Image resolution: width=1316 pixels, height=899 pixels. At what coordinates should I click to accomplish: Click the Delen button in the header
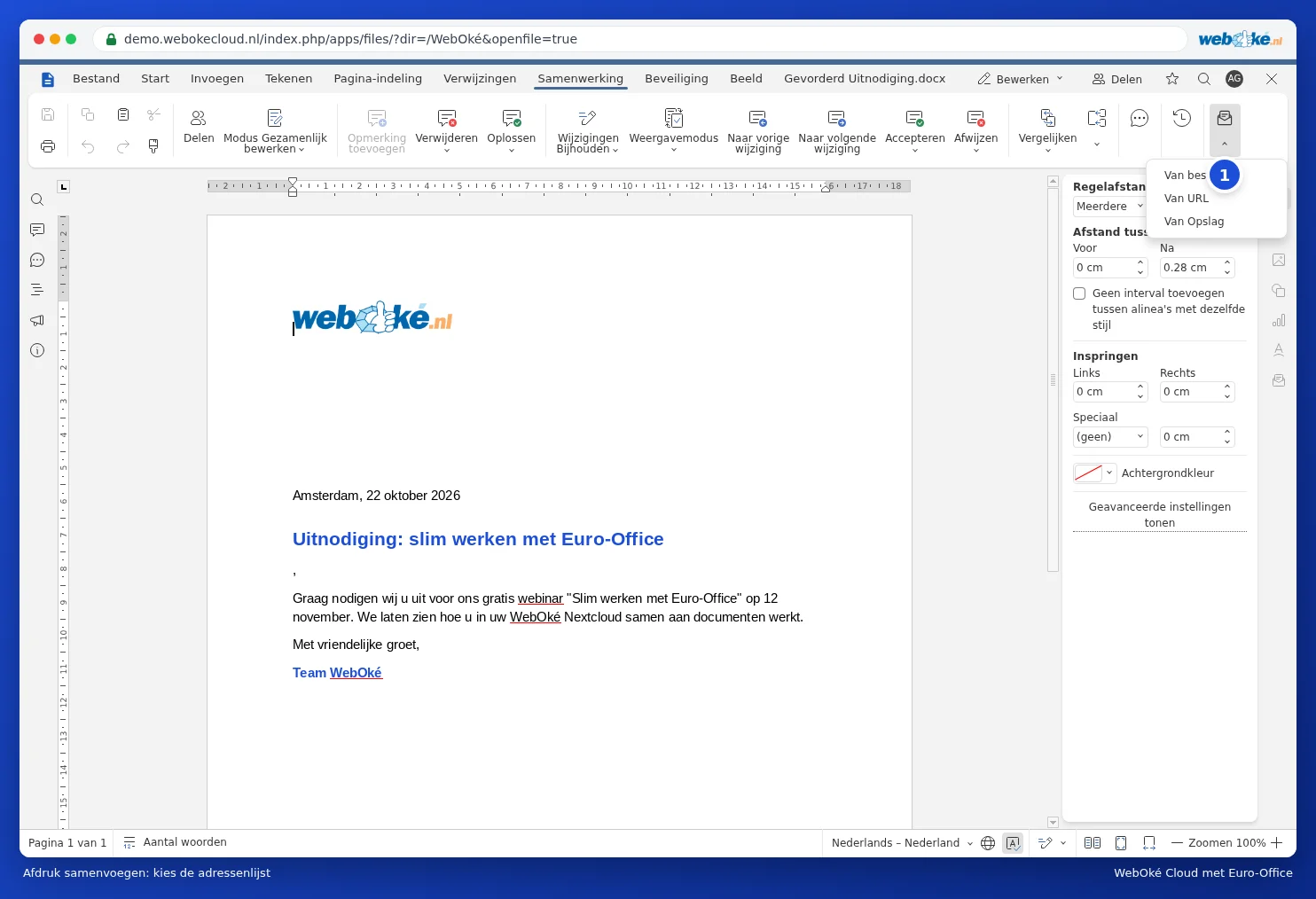(1117, 79)
